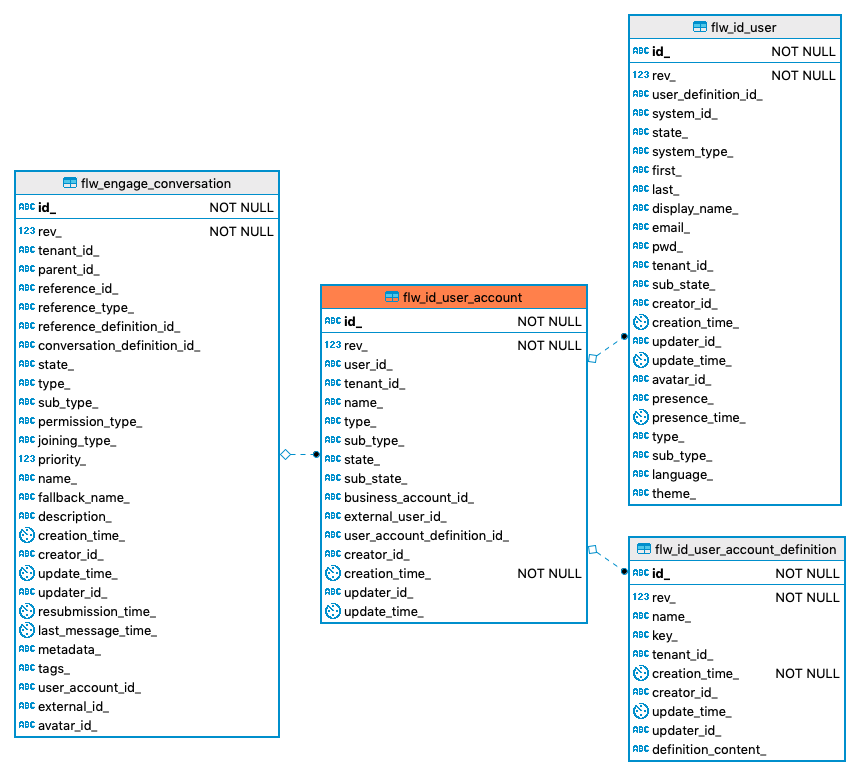Select the user_account_definition_id_ column
Screen dimensions: 865x779
click(x=426, y=535)
